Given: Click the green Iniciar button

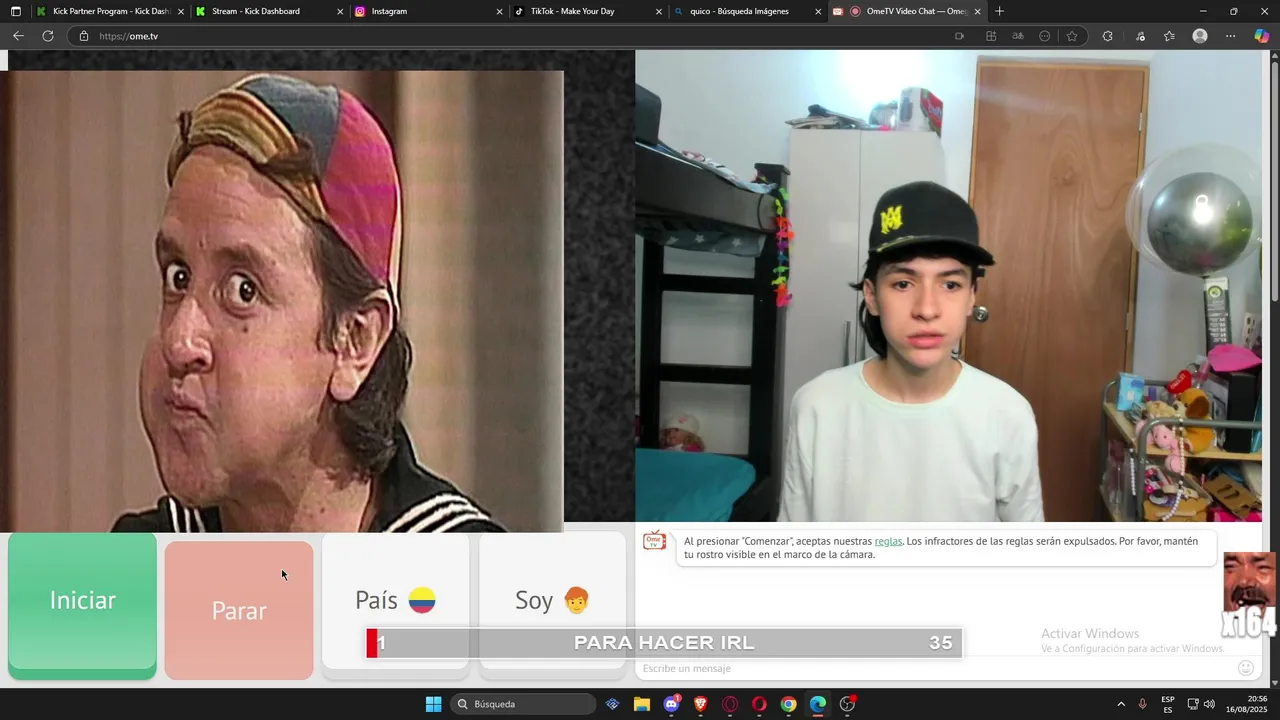Looking at the screenshot, I should tap(82, 605).
